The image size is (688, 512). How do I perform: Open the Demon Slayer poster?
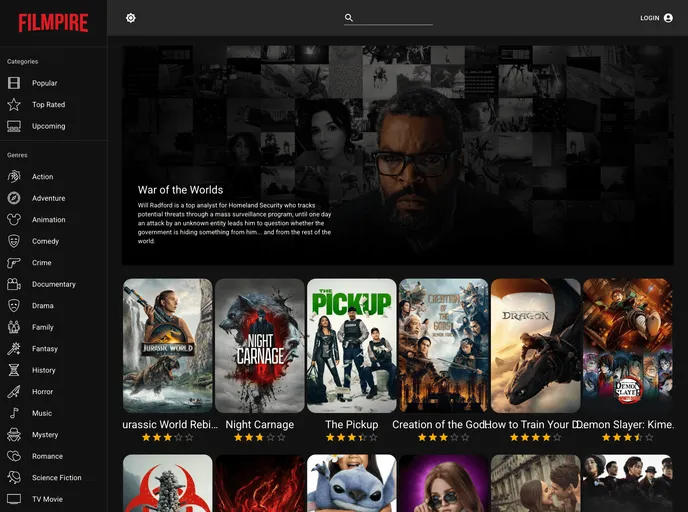tap(627, 346)
